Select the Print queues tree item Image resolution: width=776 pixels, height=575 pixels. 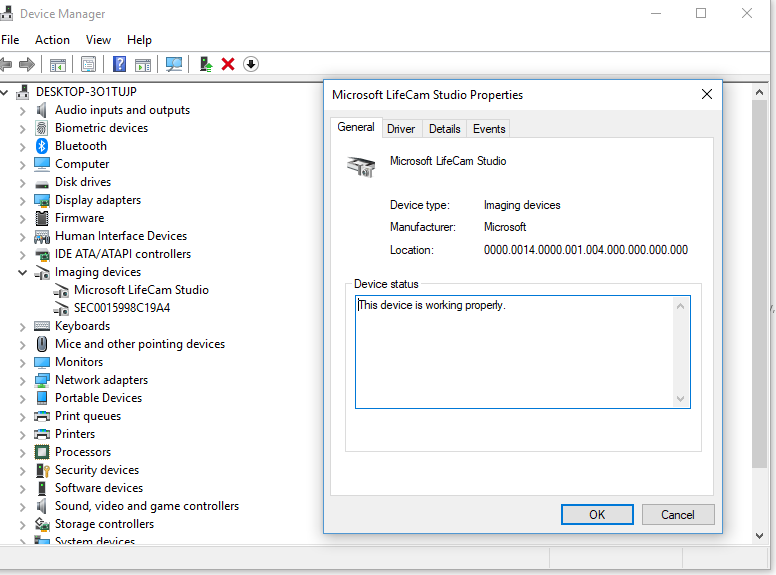(x=88, y=416)
